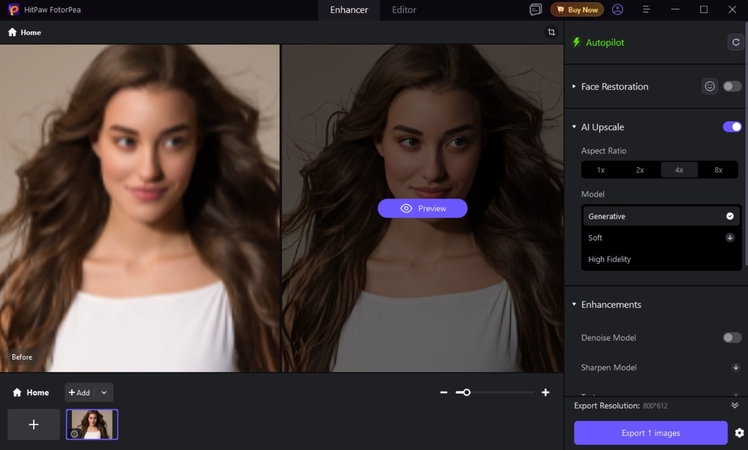
Task: Toggle Face Restoration switch on
Action: click(732, 86)
